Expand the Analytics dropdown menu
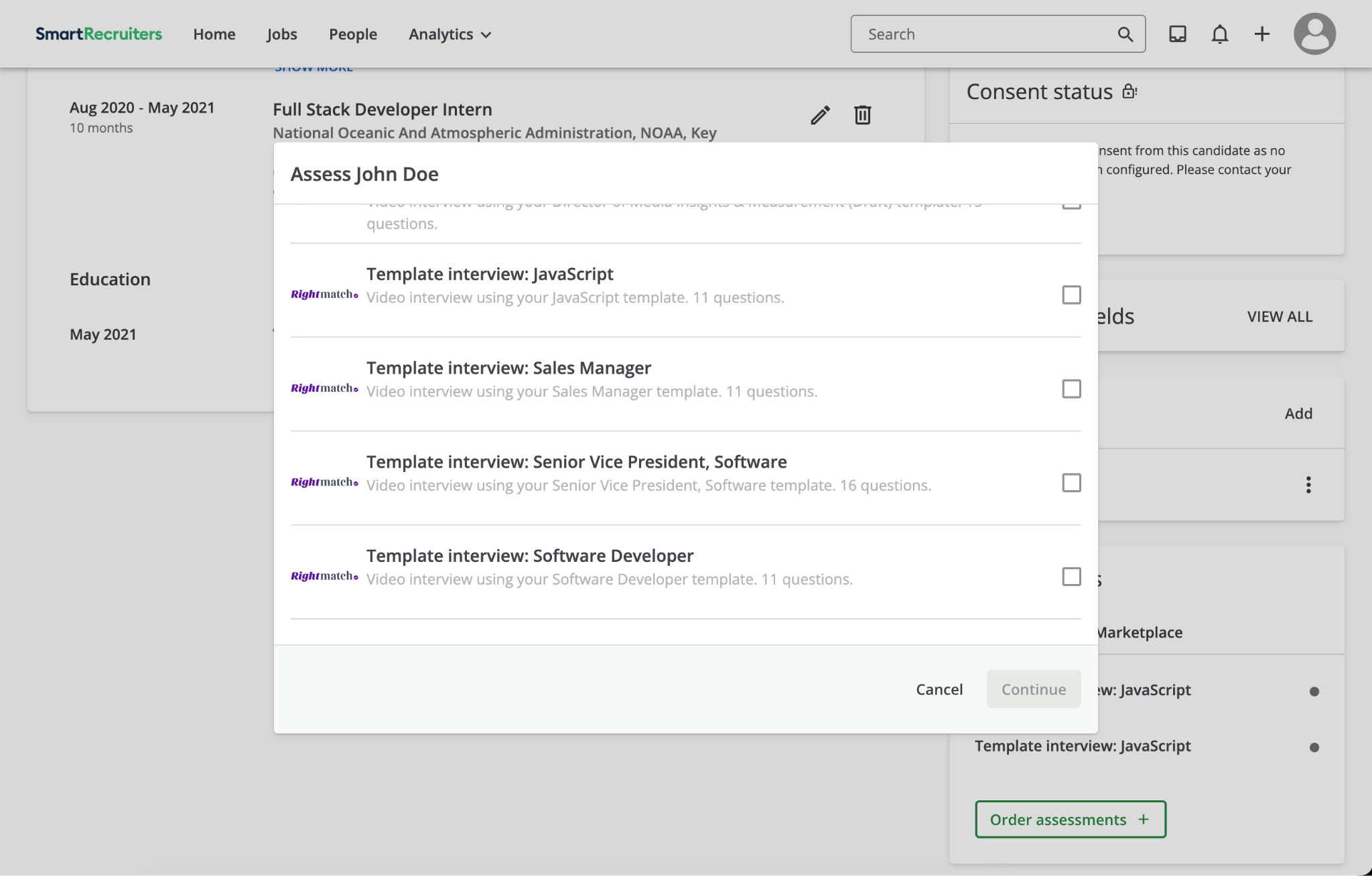1372x876 pixels. click(x=450, y=34)
